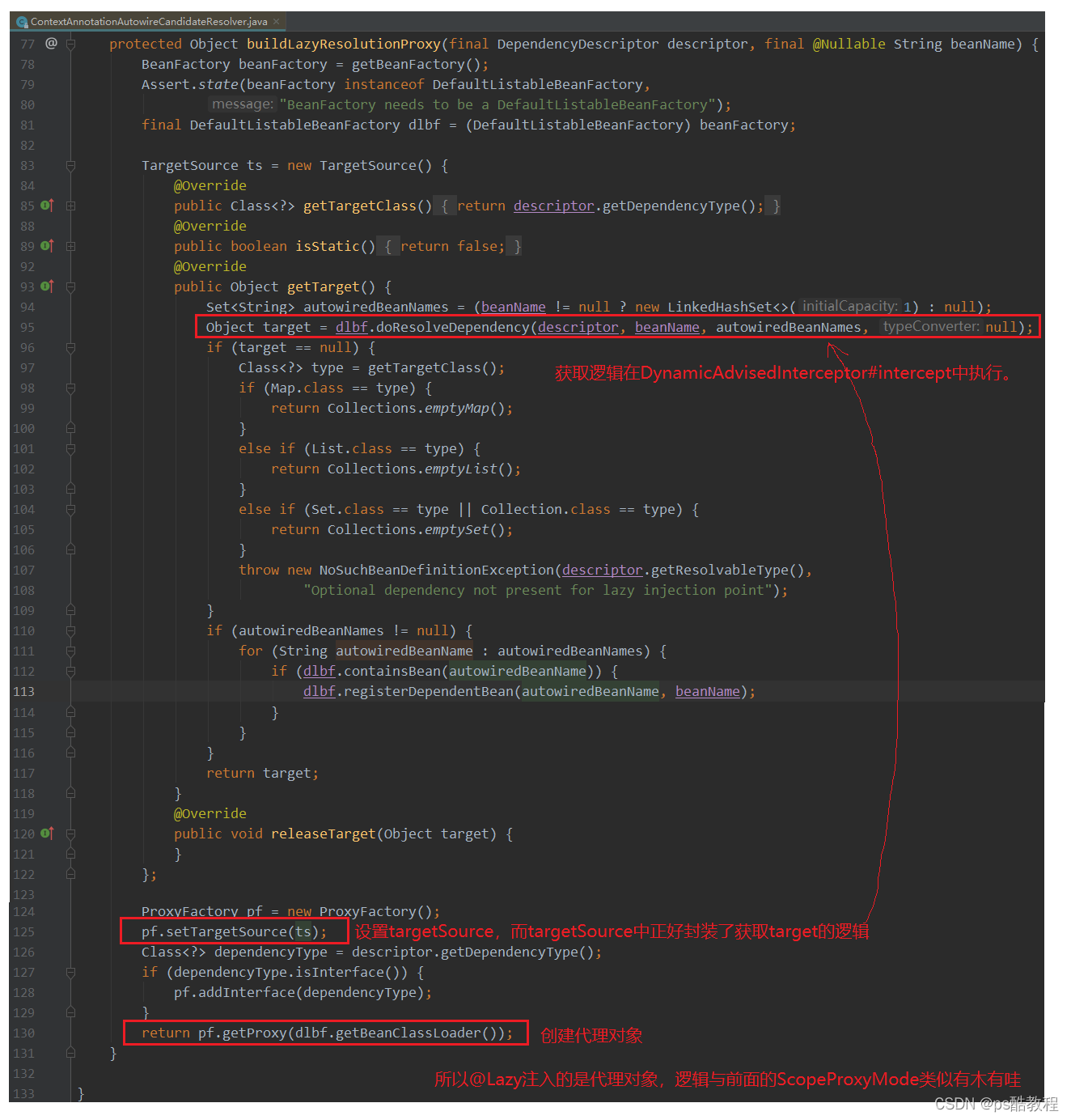This screenshot has height=1120, width=1071.
Task: Click the string "Optional dependency not present for lazy injection point"
Action: click(x=538, y=590)
